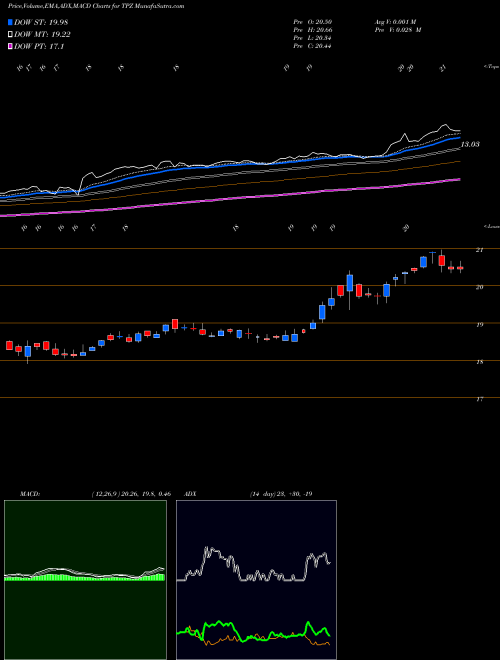Click the 'Pre V: 0.028 M' value
The width and height of the screenshot is (500, 660).
pyautogui.click(x=398, y=30)
